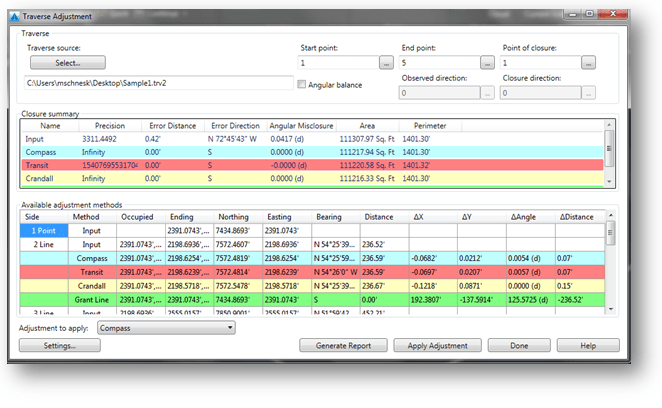Open the Adjustment to apply dropdown
The width and height of the screenshot is (662, 408).
[x=168, y=327]
